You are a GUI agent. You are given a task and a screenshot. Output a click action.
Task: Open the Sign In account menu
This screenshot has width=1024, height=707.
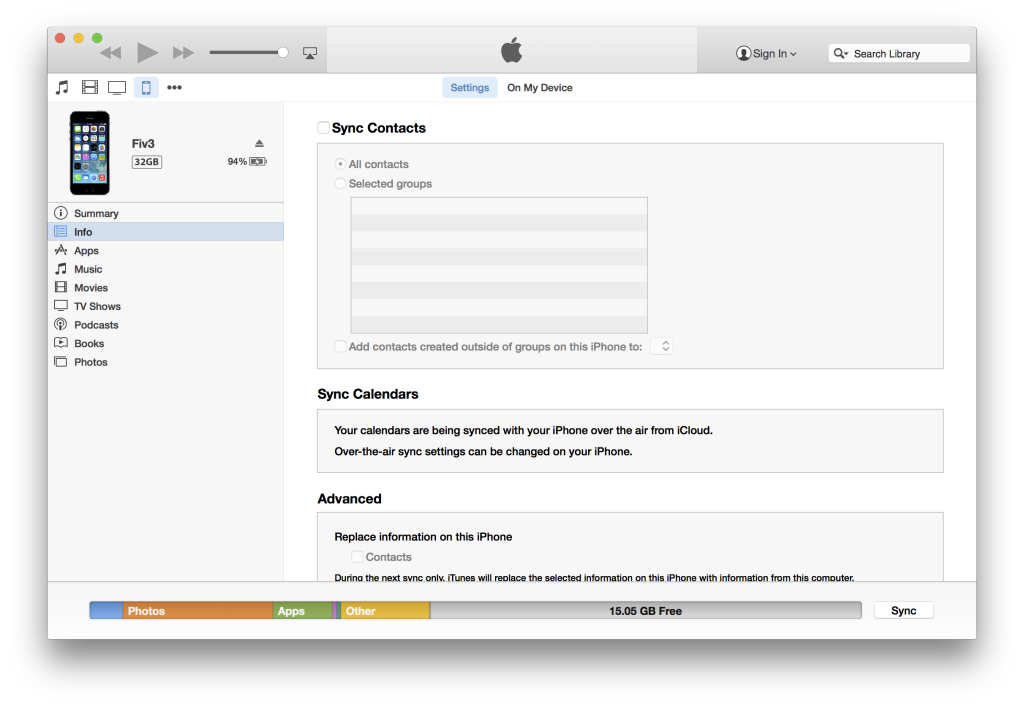click(766, 54)
